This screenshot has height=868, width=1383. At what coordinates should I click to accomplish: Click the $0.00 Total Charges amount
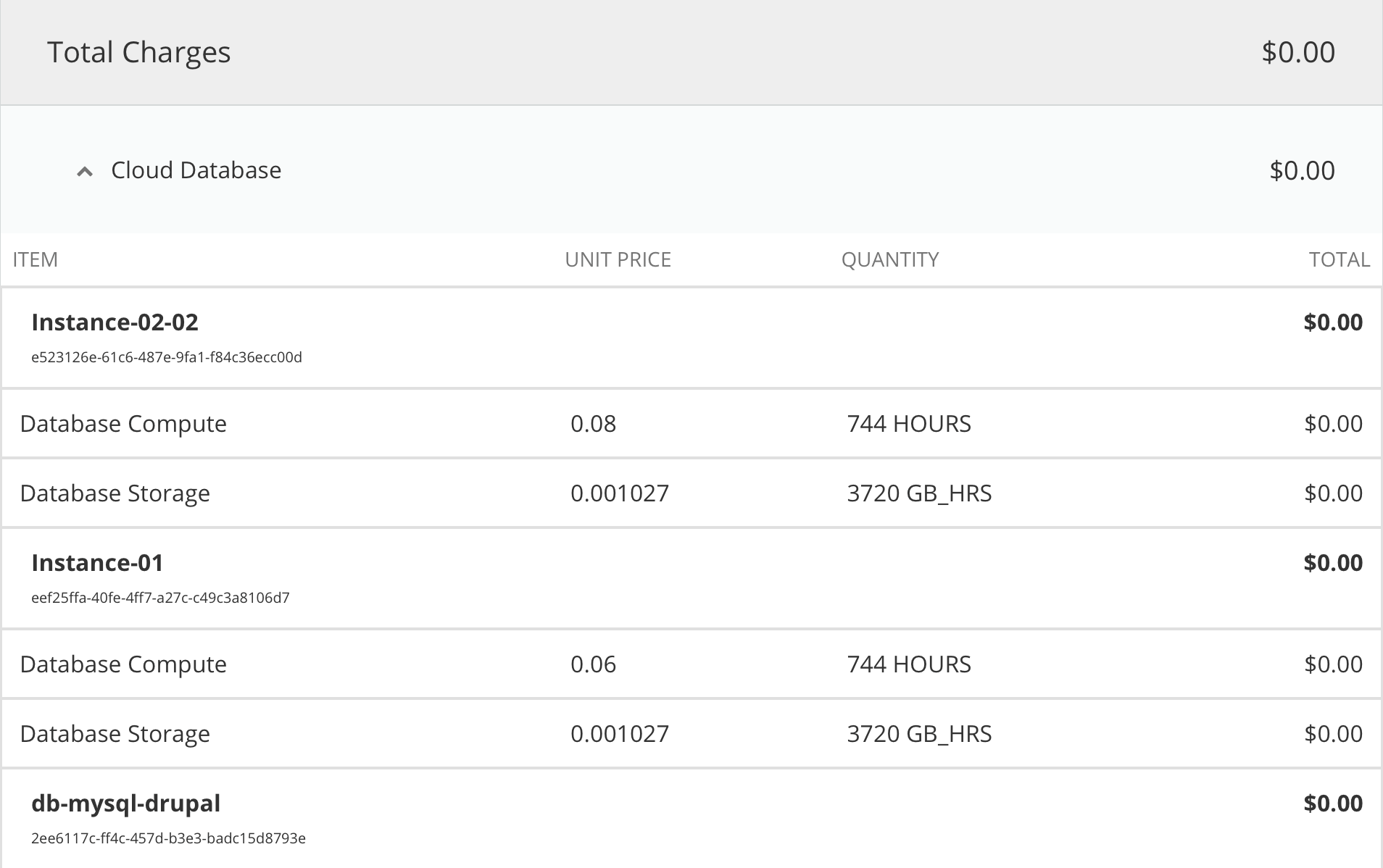(1299, 51)
